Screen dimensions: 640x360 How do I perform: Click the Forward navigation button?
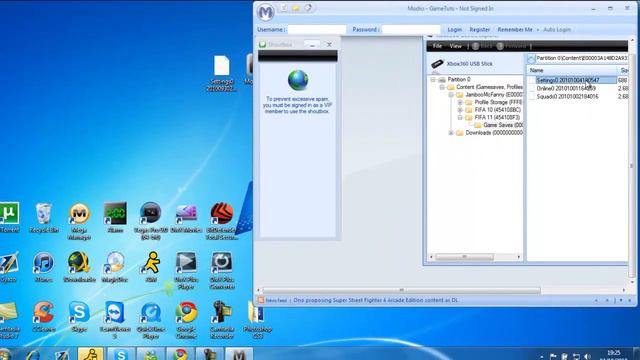(x=511, y=46)
